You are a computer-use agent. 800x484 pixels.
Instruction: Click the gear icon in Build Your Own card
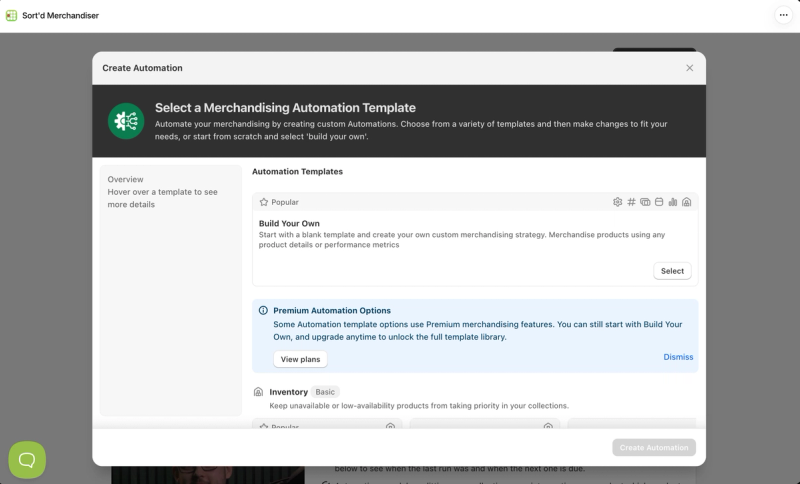pos(617,202)
